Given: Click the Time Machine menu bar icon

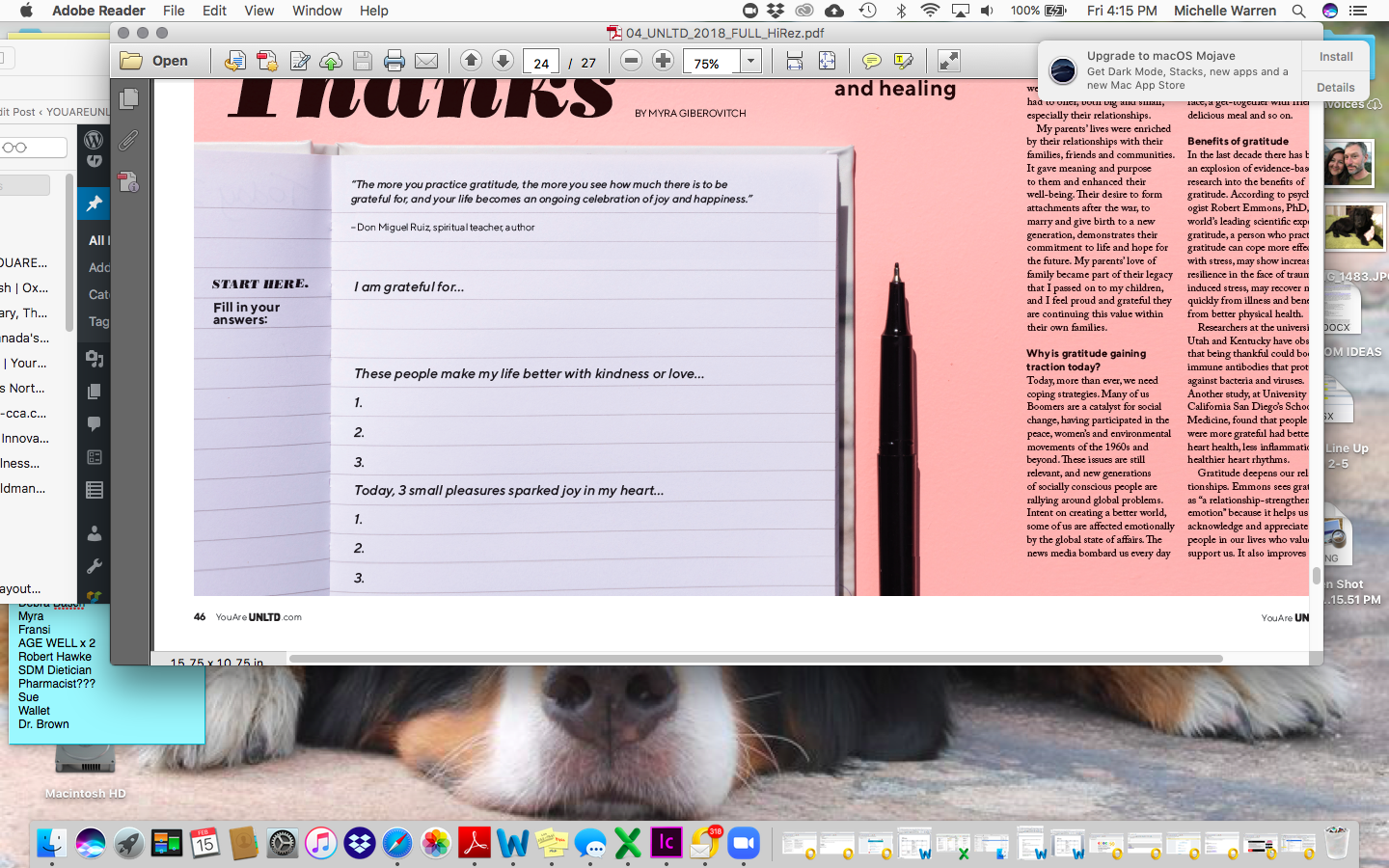Looking at the screenshot, I should pos(867,11).
